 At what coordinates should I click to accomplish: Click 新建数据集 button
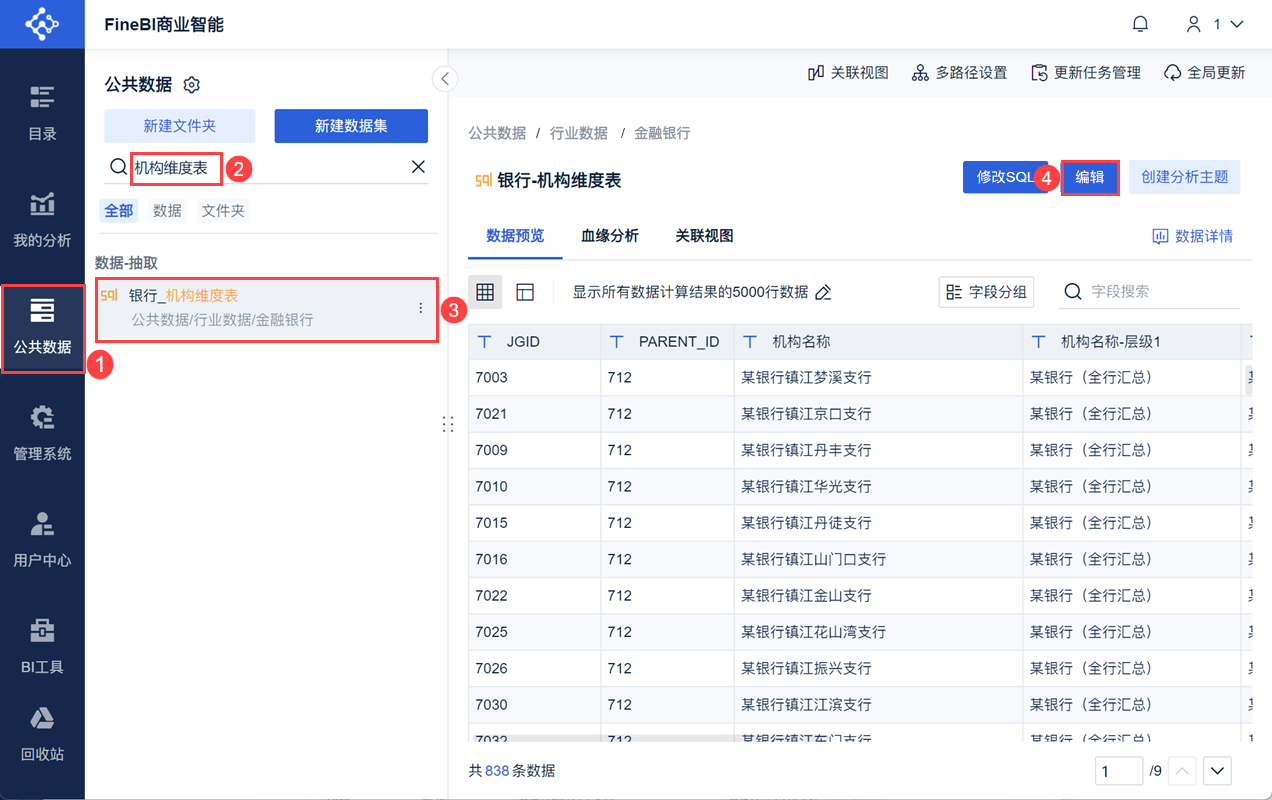[351, 126]
